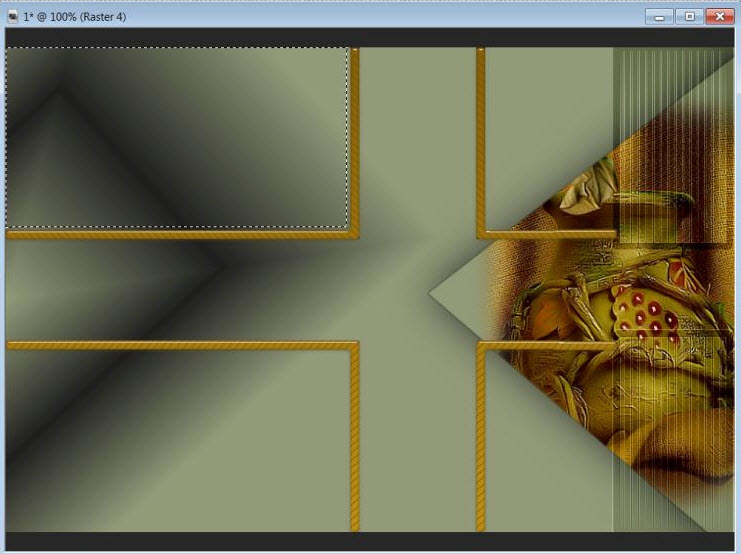Close the image window
Viewport: 741px width, 554px height.
click(720, 17)
